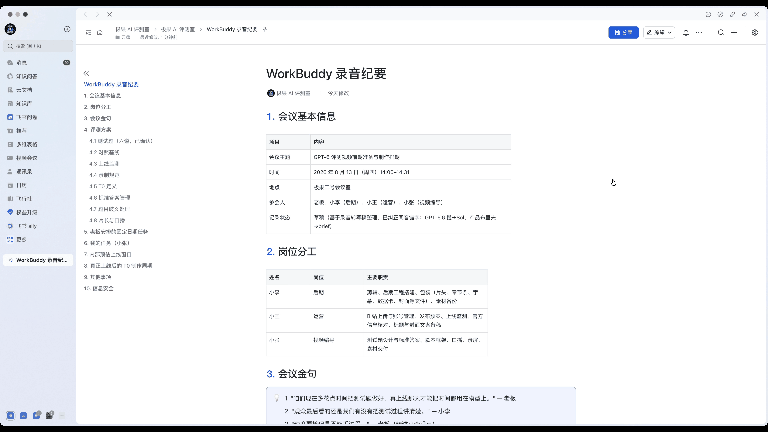Screen dimensions: 768x432
Task: Jump to outline section 1 会议基本信息
Action: 102,96
